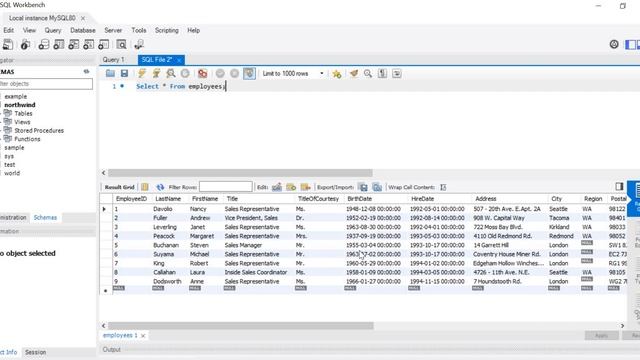Refresh schemas list icon in navigator

click(x=87, y=71)
